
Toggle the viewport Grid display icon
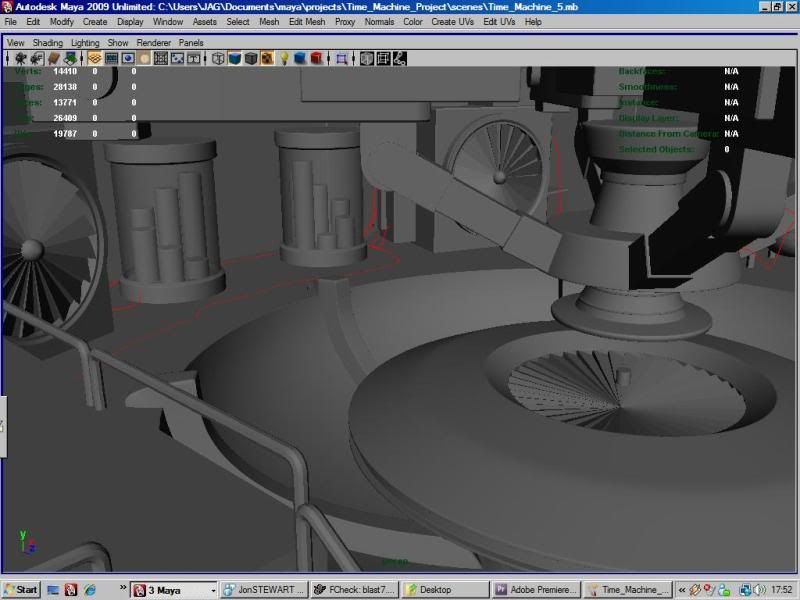[94, 59]
